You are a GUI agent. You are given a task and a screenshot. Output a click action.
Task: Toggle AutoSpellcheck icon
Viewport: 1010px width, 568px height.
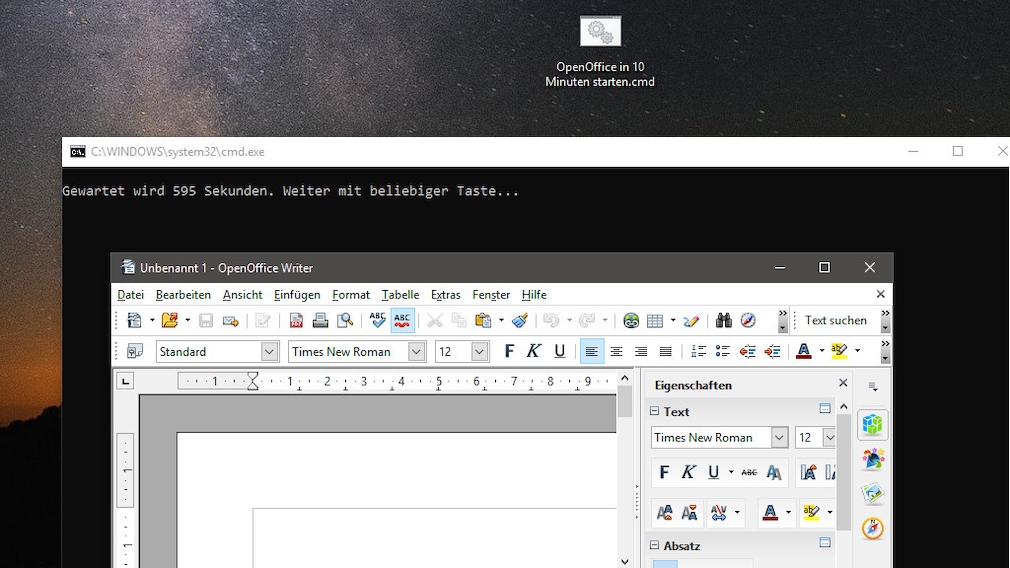pos(402,320)
